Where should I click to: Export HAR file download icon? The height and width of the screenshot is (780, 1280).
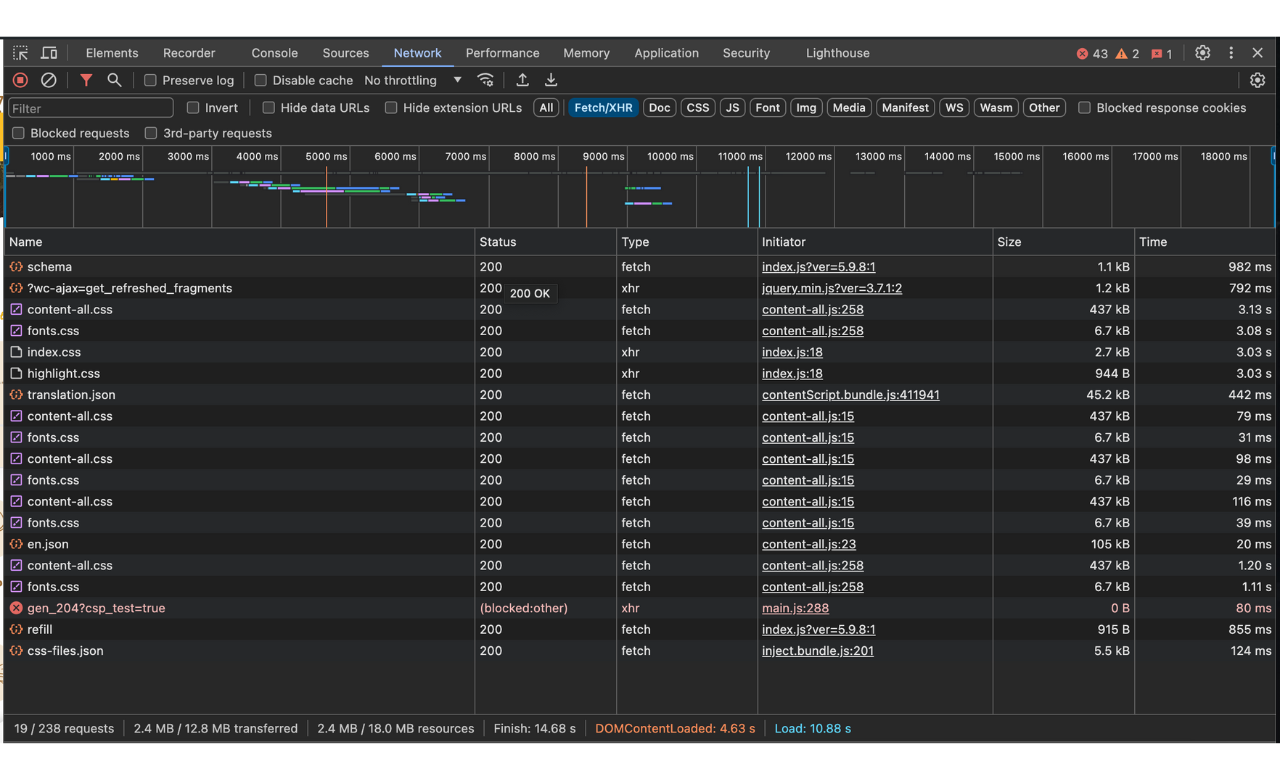point(550,80)
